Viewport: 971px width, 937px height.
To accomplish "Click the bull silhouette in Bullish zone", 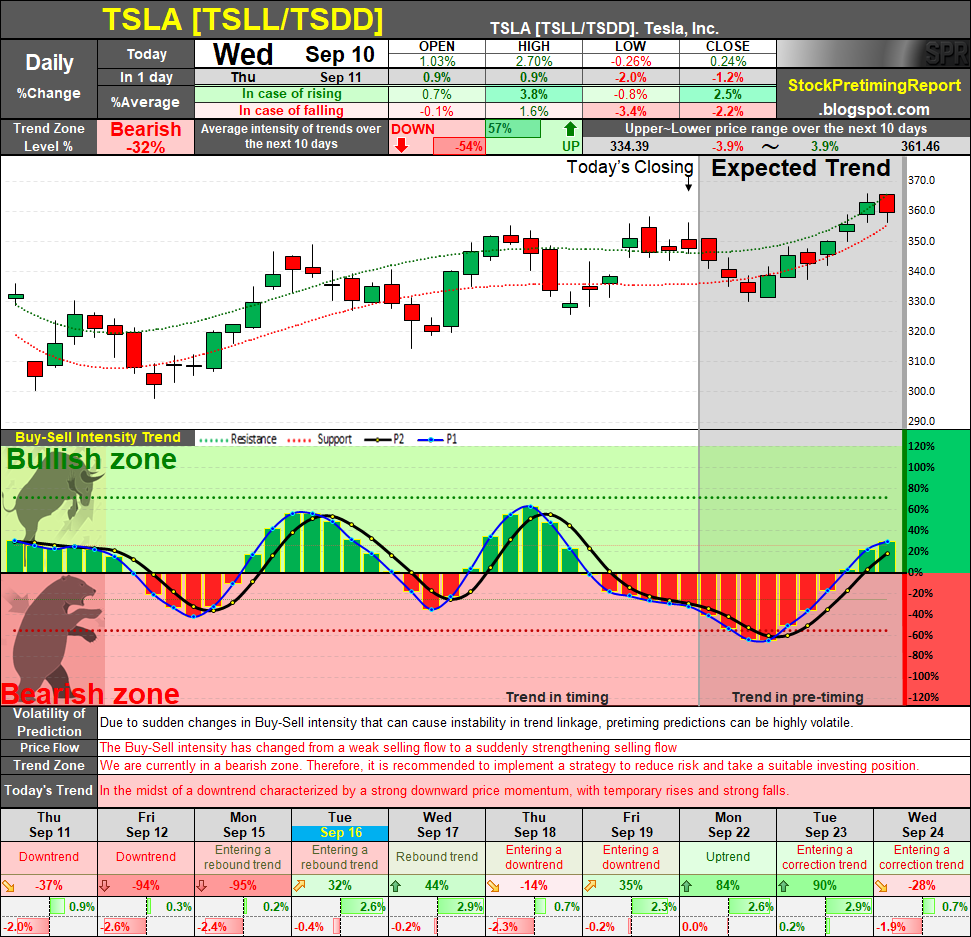I will tap(53, 503).
